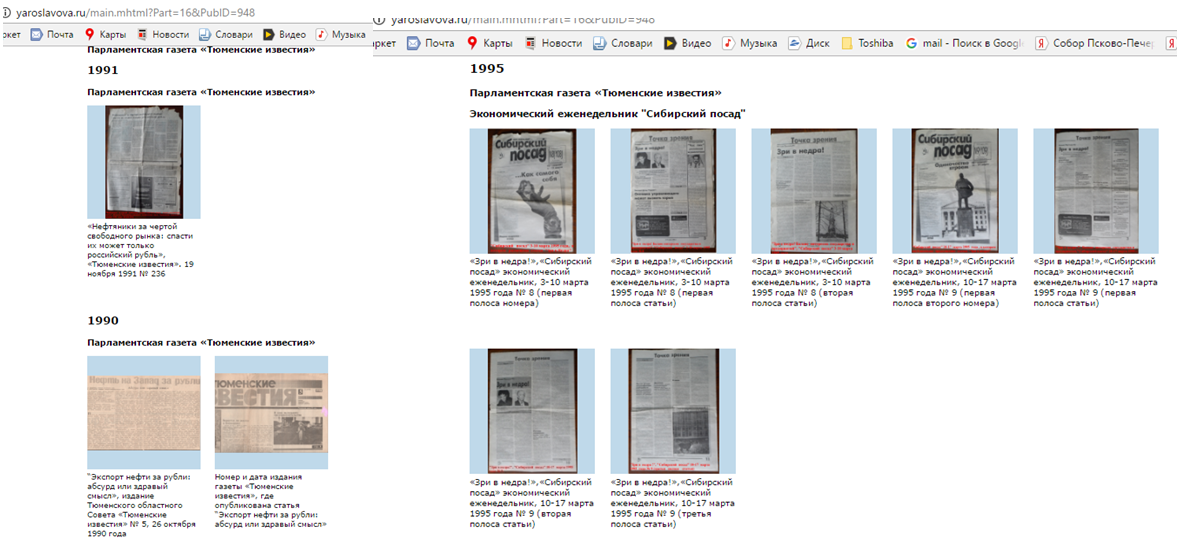Open the Диск bookmark in the right window
This screenshot has height=545, width=1183.
click(810, 44)
